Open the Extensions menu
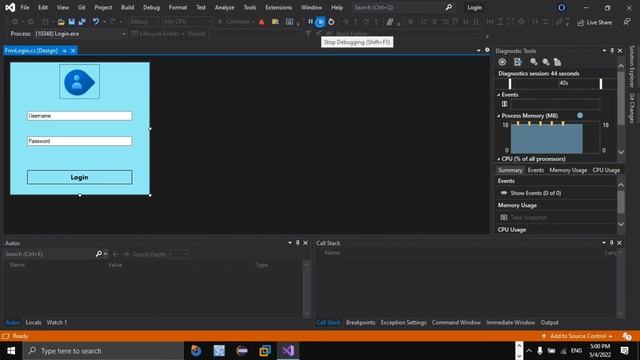Image resolution: width=640 pixels, height=360 pixels. pyautogui.click(x=278, y=7)
